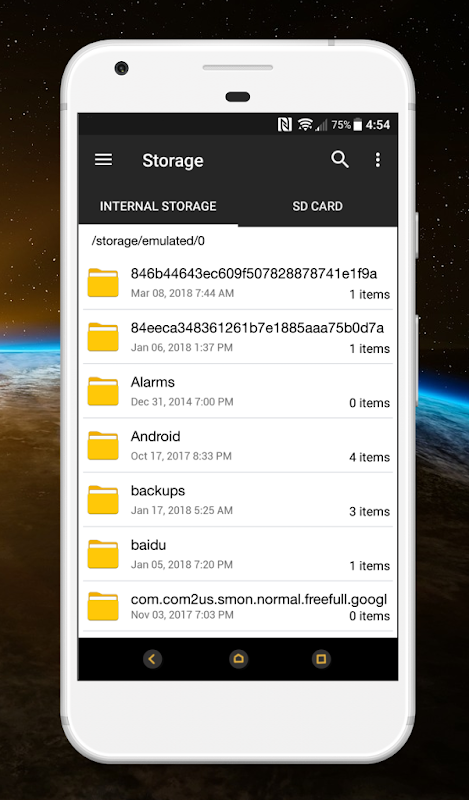The image size is (469, 800).
Task: Tap the 3 items count for backups
Action: [x=369, y=511]
